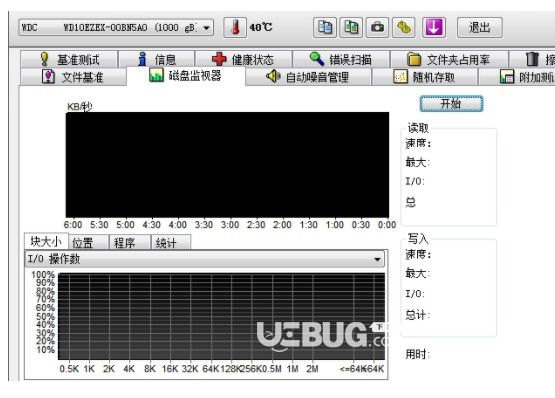
Task: Switch to the 信息 tab
Action: (x=156, y=59)
